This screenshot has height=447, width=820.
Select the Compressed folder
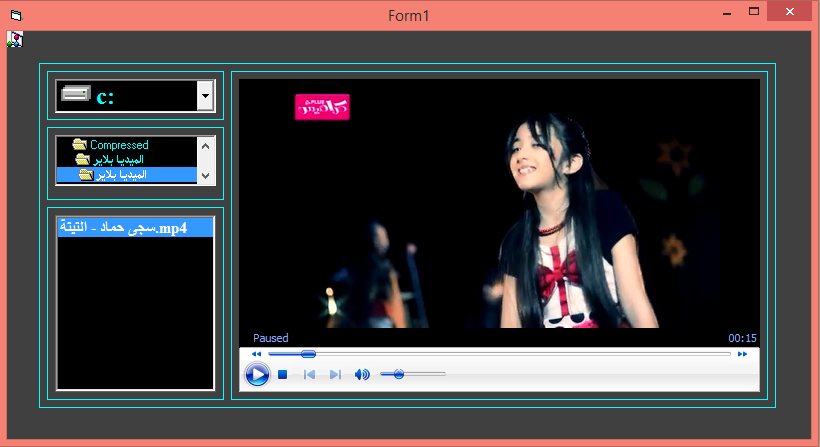119,144
